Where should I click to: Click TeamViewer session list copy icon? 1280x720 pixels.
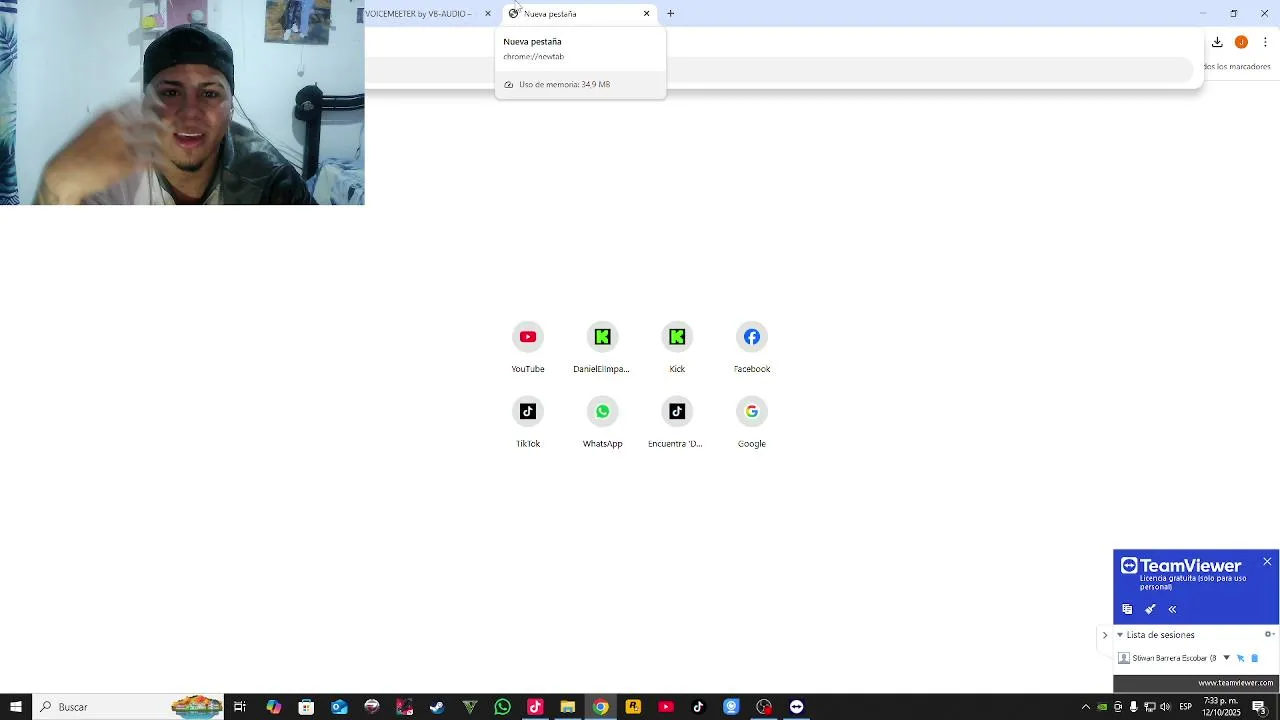tap(1127, 609)
